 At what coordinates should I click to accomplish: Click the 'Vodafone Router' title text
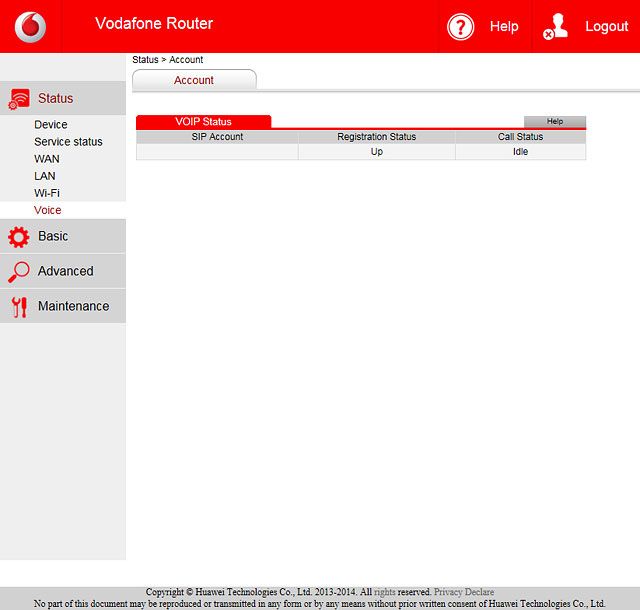[x=154, y=23]
